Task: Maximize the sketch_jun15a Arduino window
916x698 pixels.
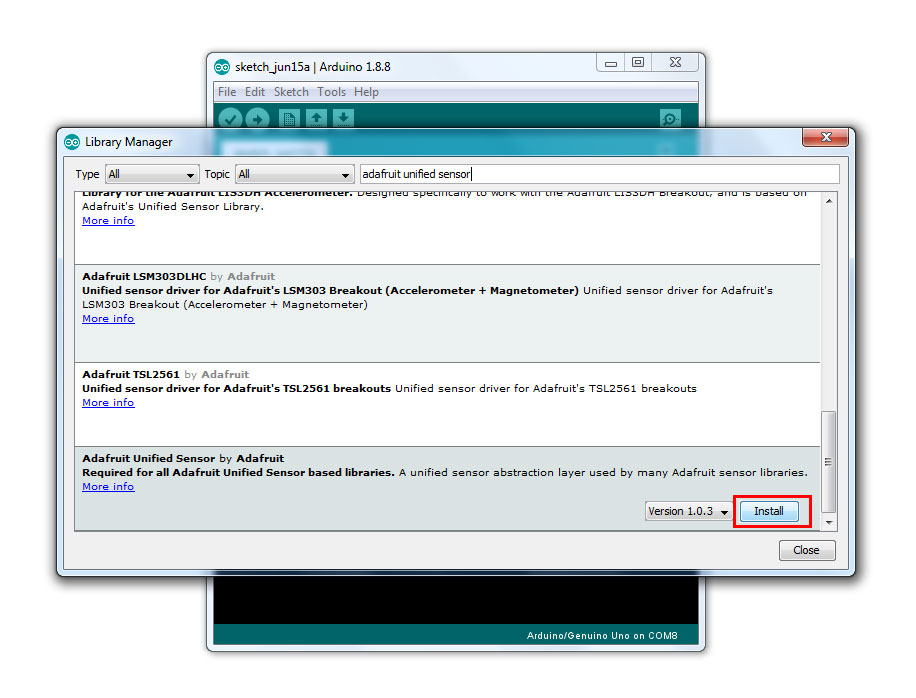Action: [638, 62]
